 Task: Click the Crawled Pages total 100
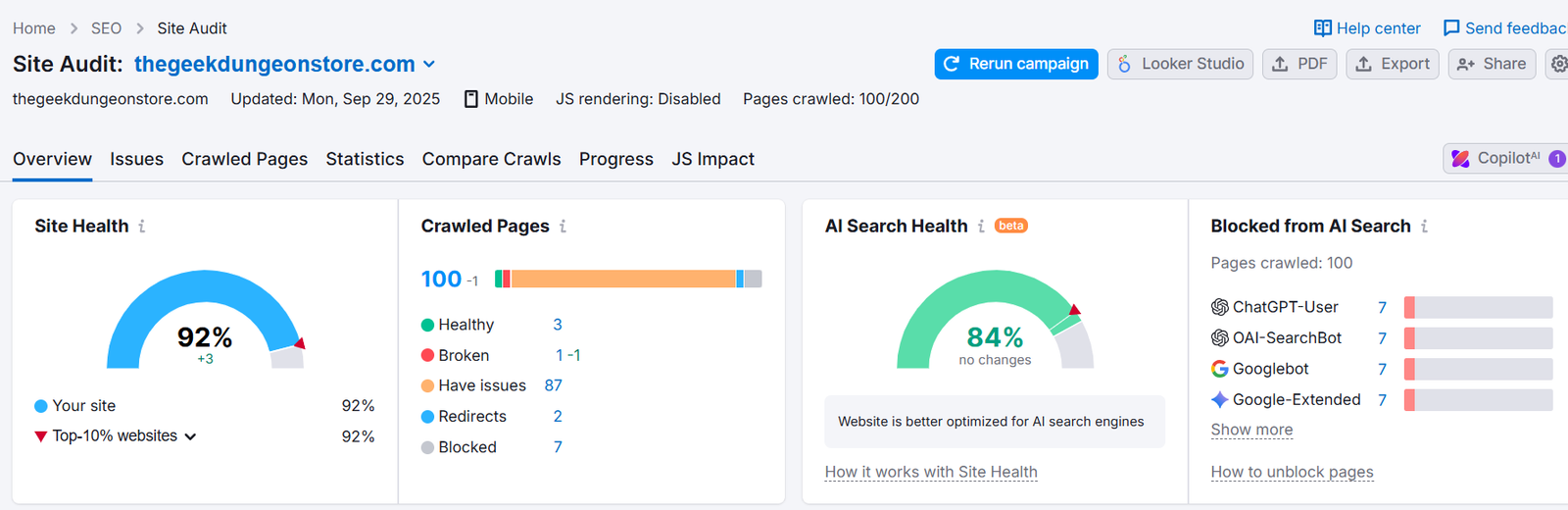point(441,280)
